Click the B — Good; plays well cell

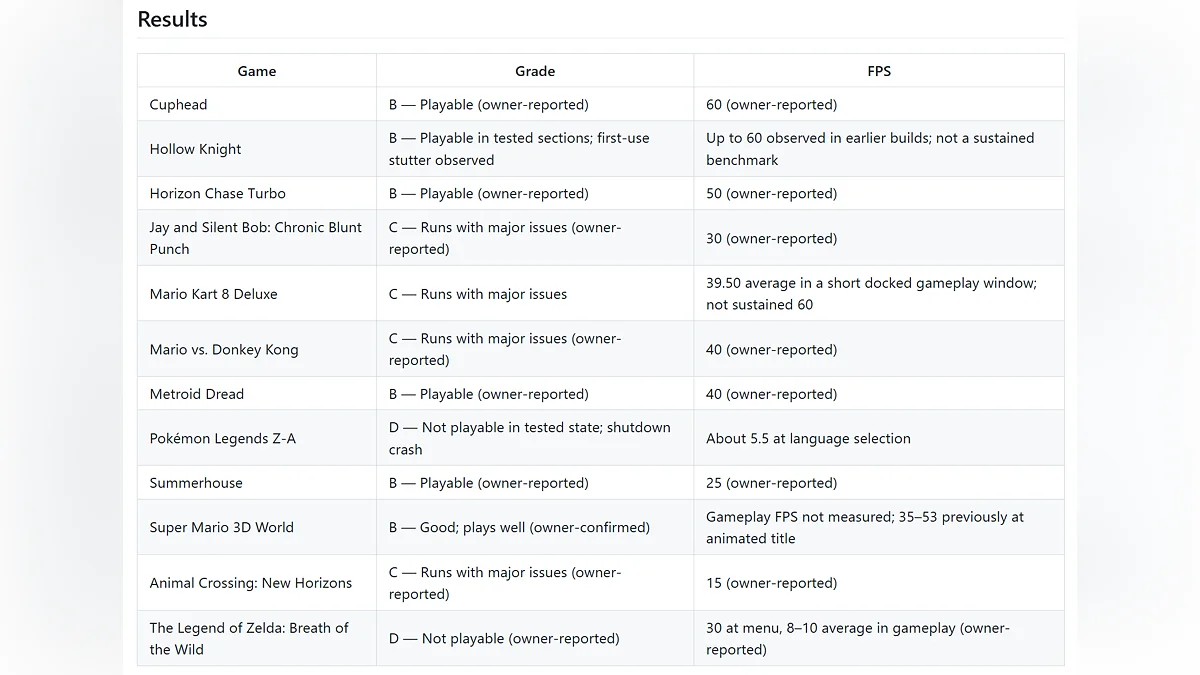pyautogui.click(x=535, y=527)
